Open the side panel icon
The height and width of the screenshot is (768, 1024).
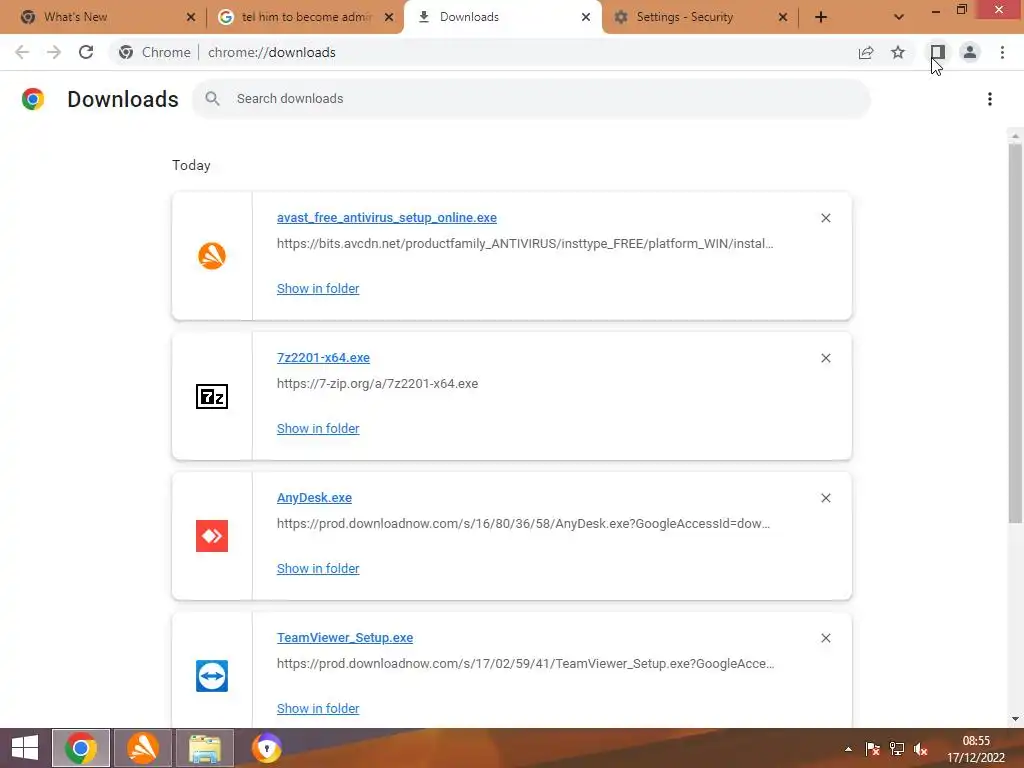click(x=937, y=52)
